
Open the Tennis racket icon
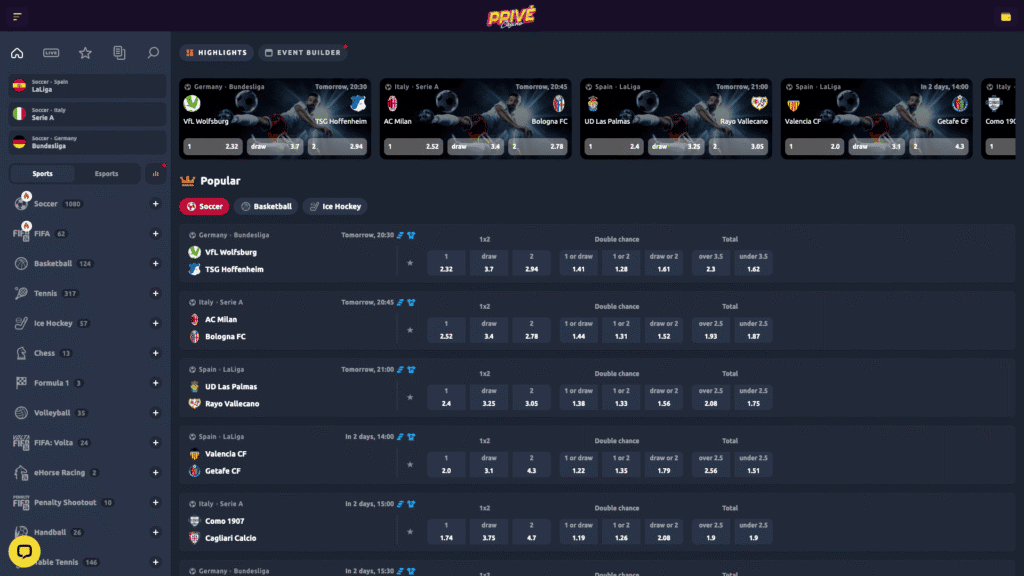click(x=21, y=293)
